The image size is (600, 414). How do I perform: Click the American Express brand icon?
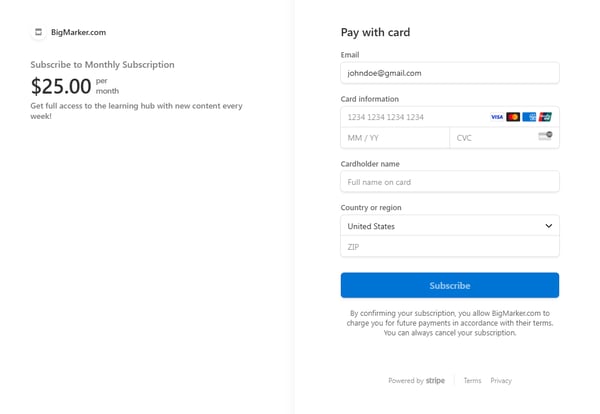click(x=529, y=117)
